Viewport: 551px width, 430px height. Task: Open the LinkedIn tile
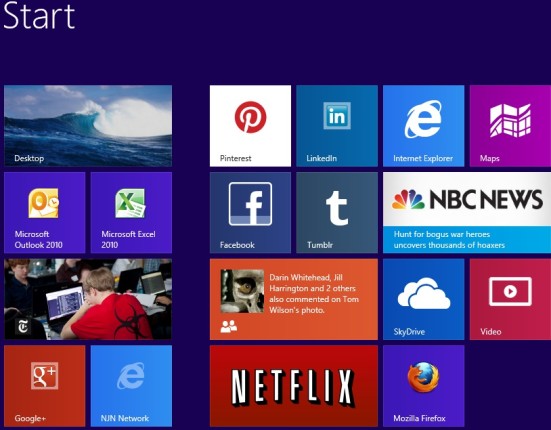(x=337, y=126)
